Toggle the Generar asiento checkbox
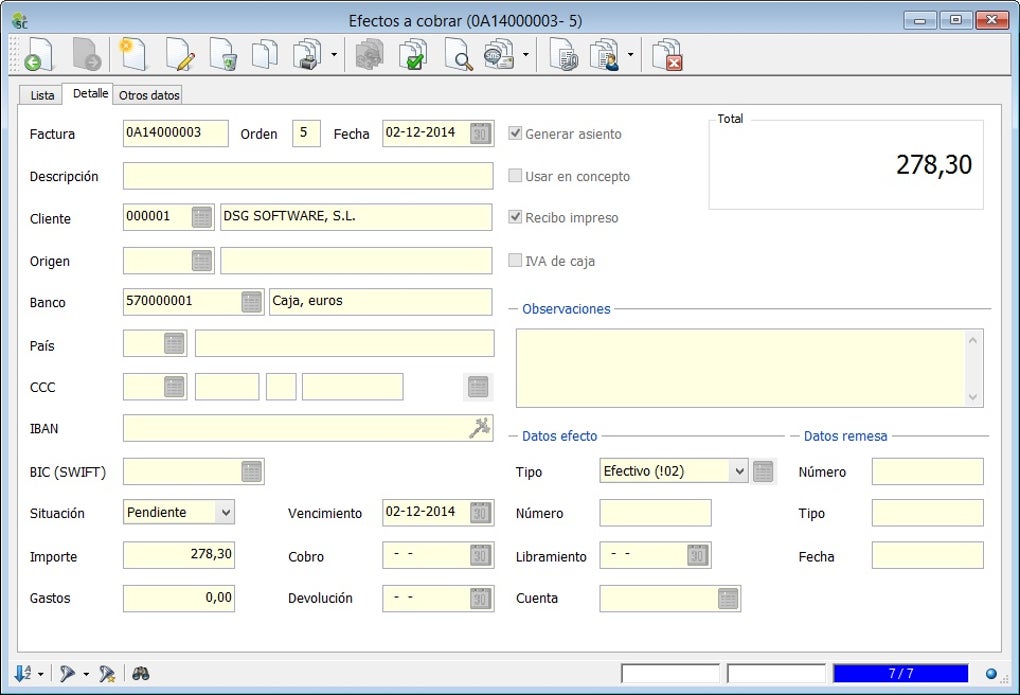 515,134
